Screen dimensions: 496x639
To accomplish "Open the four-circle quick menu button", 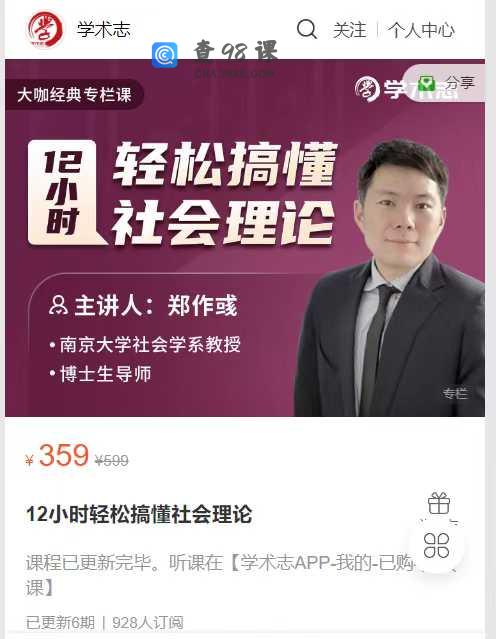I will point(436,545).
